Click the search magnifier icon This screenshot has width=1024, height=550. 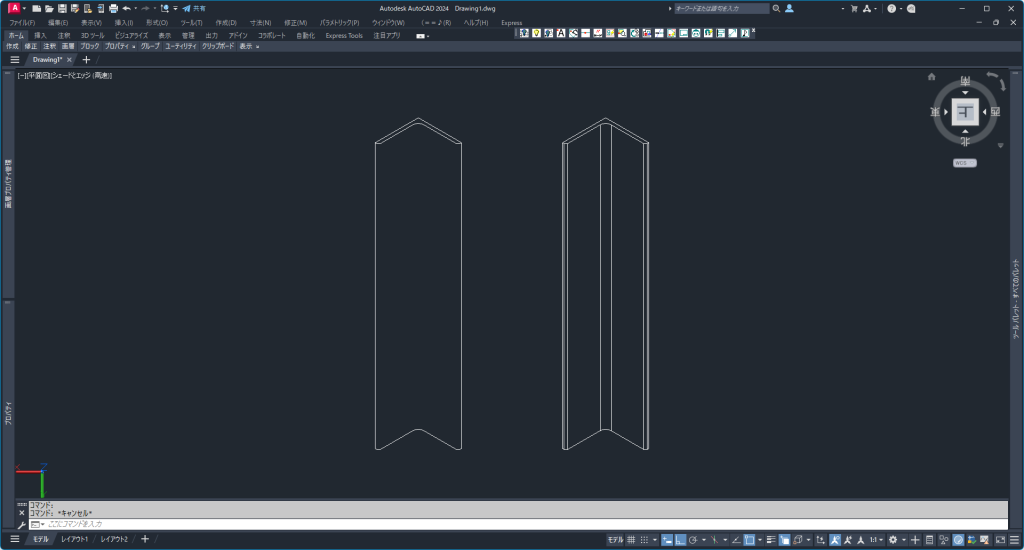[776, 8]
